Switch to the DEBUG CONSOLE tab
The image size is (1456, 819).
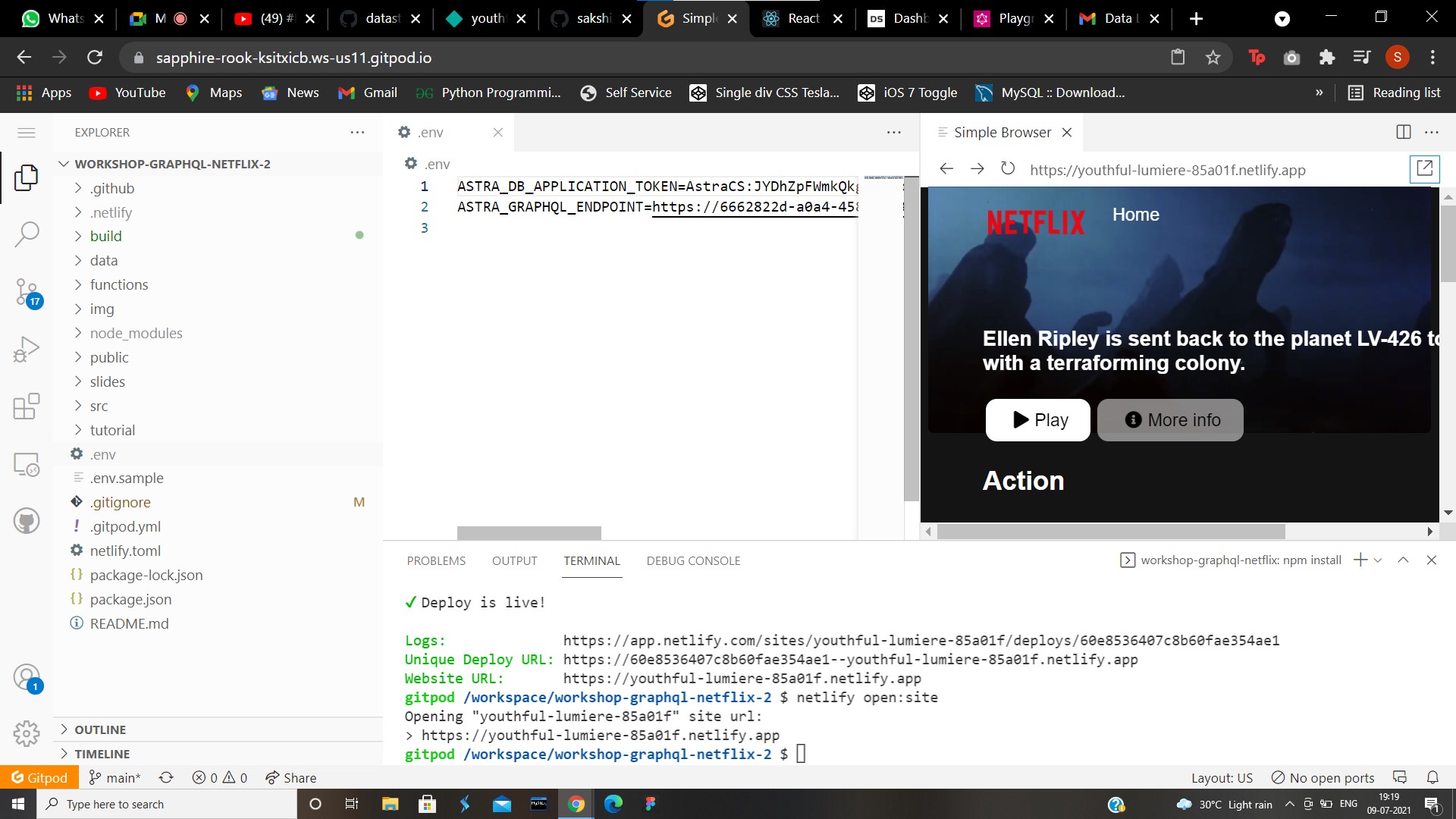pyautogui.click(x=693, y=560)
